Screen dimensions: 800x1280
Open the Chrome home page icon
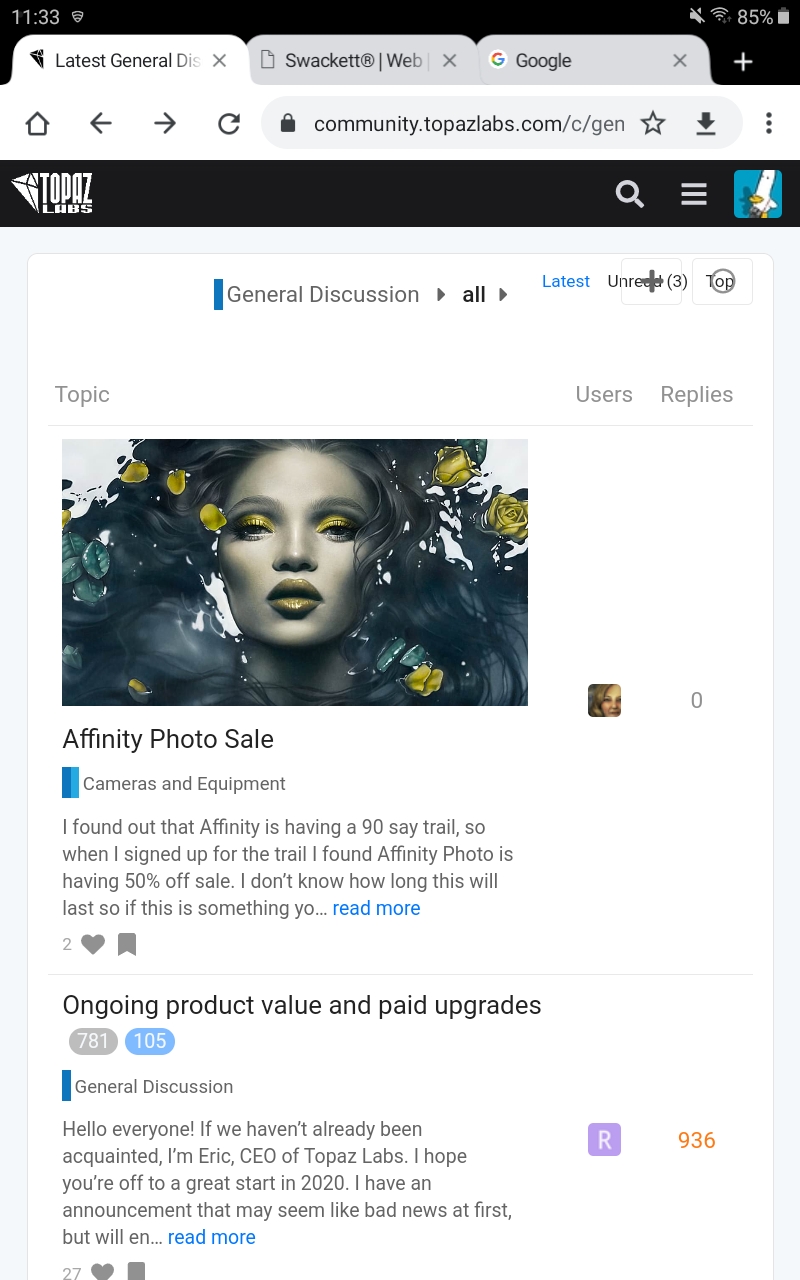37,123
